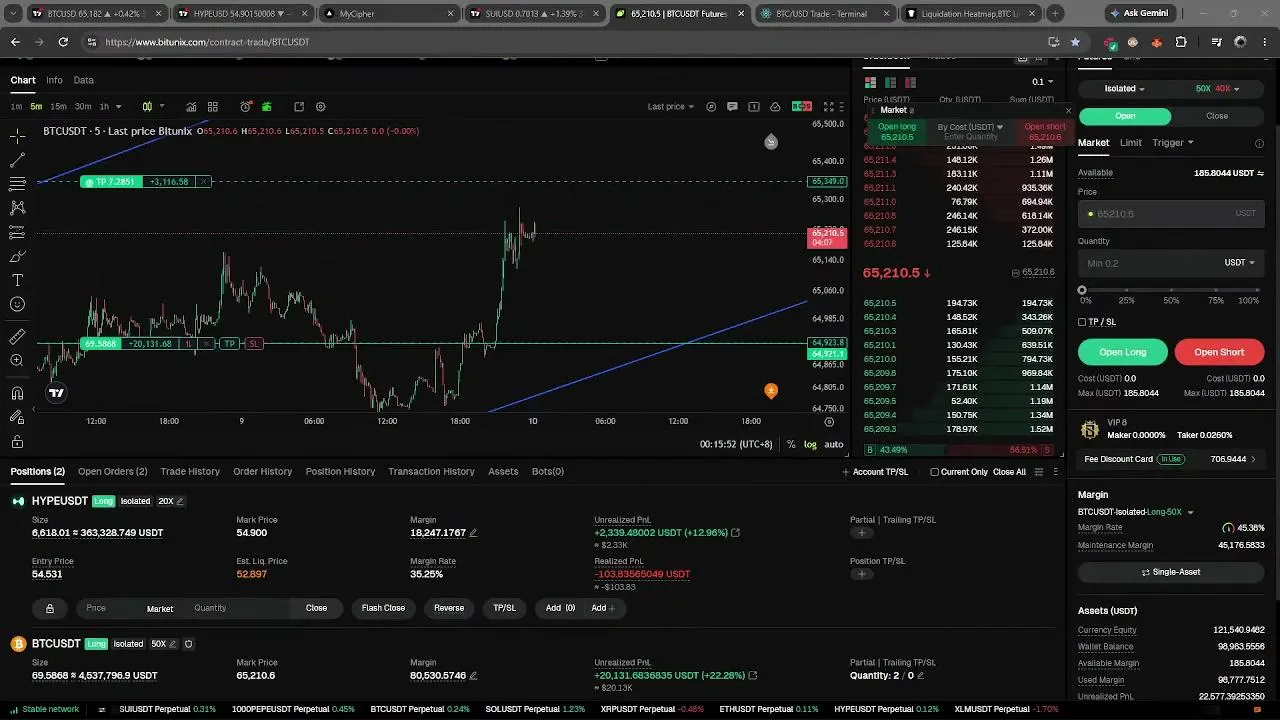
Task: Open the Fibonacci/horizontal lines tool
Action: [x=17, y=184]
